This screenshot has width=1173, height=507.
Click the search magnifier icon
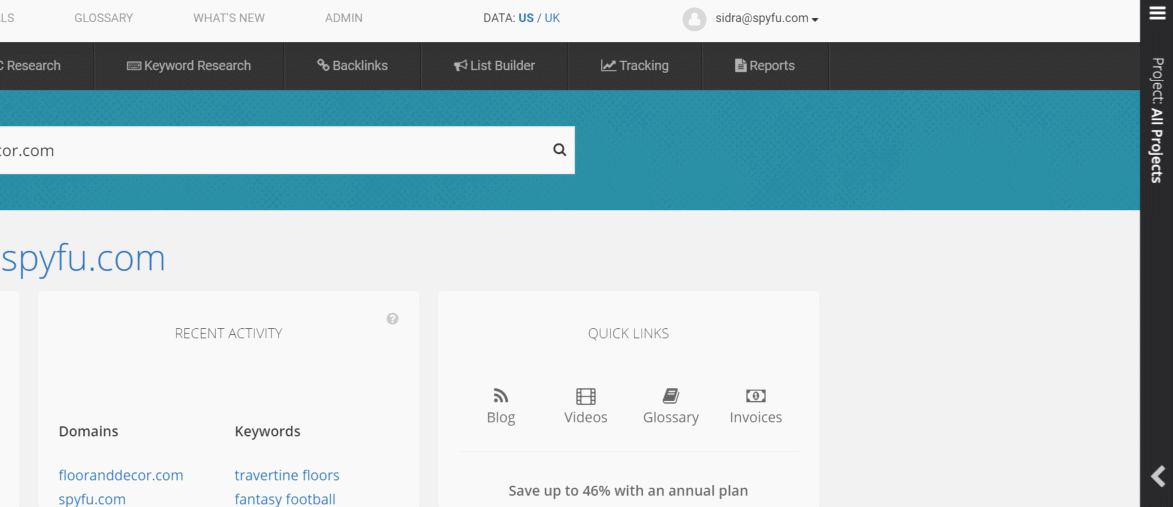pyautogui.click(x=560, y=150)
